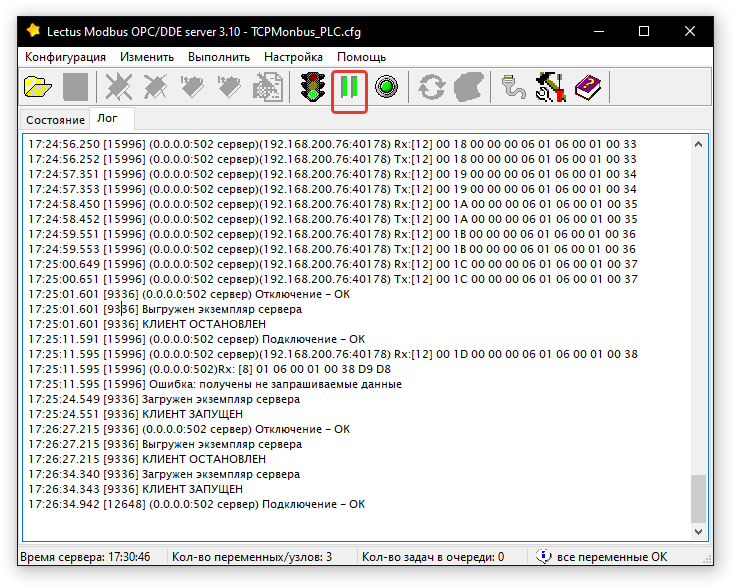Click the 17:25:01.601 'Отключение – OK' line
Image resolution: width=735 pixels, height=588 pixels.
[x=189, y=294]
